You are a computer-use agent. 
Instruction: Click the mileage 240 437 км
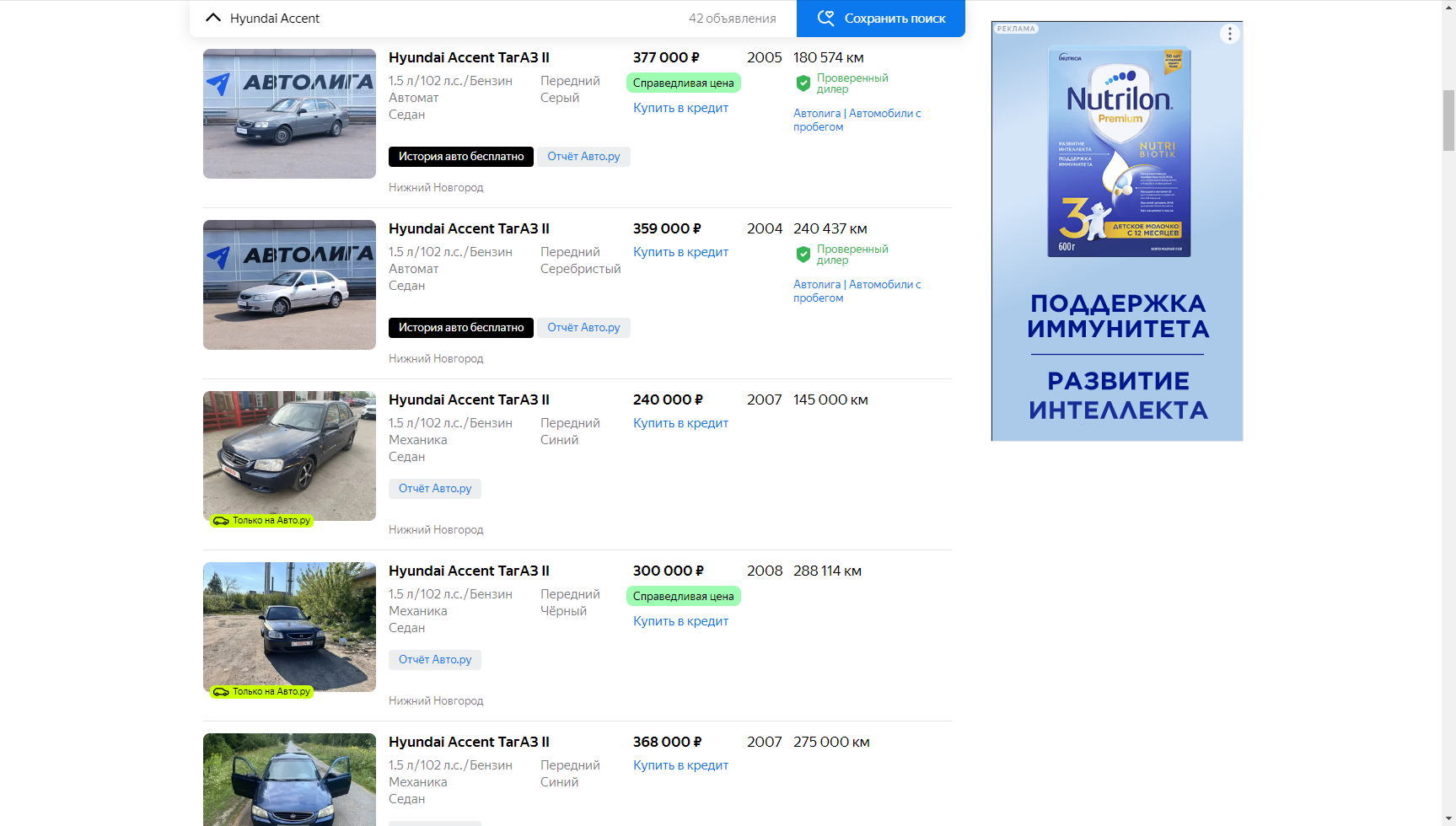click(x=830, y=228)
